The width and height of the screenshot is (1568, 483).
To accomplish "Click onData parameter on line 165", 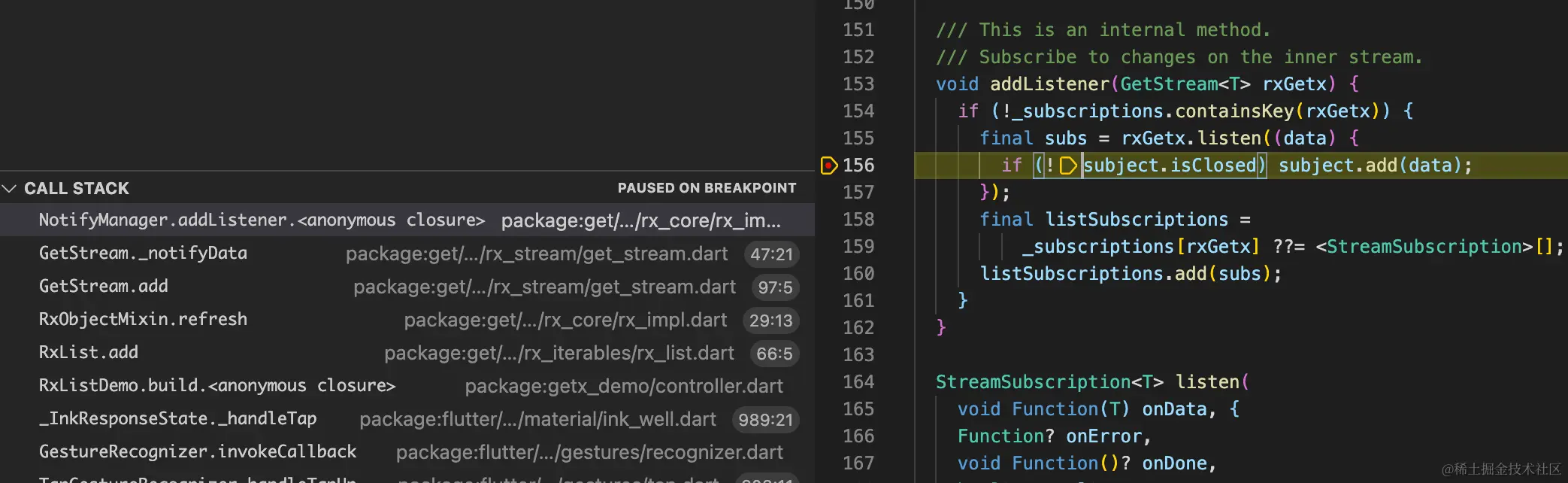I will (x=1174, y=409).
